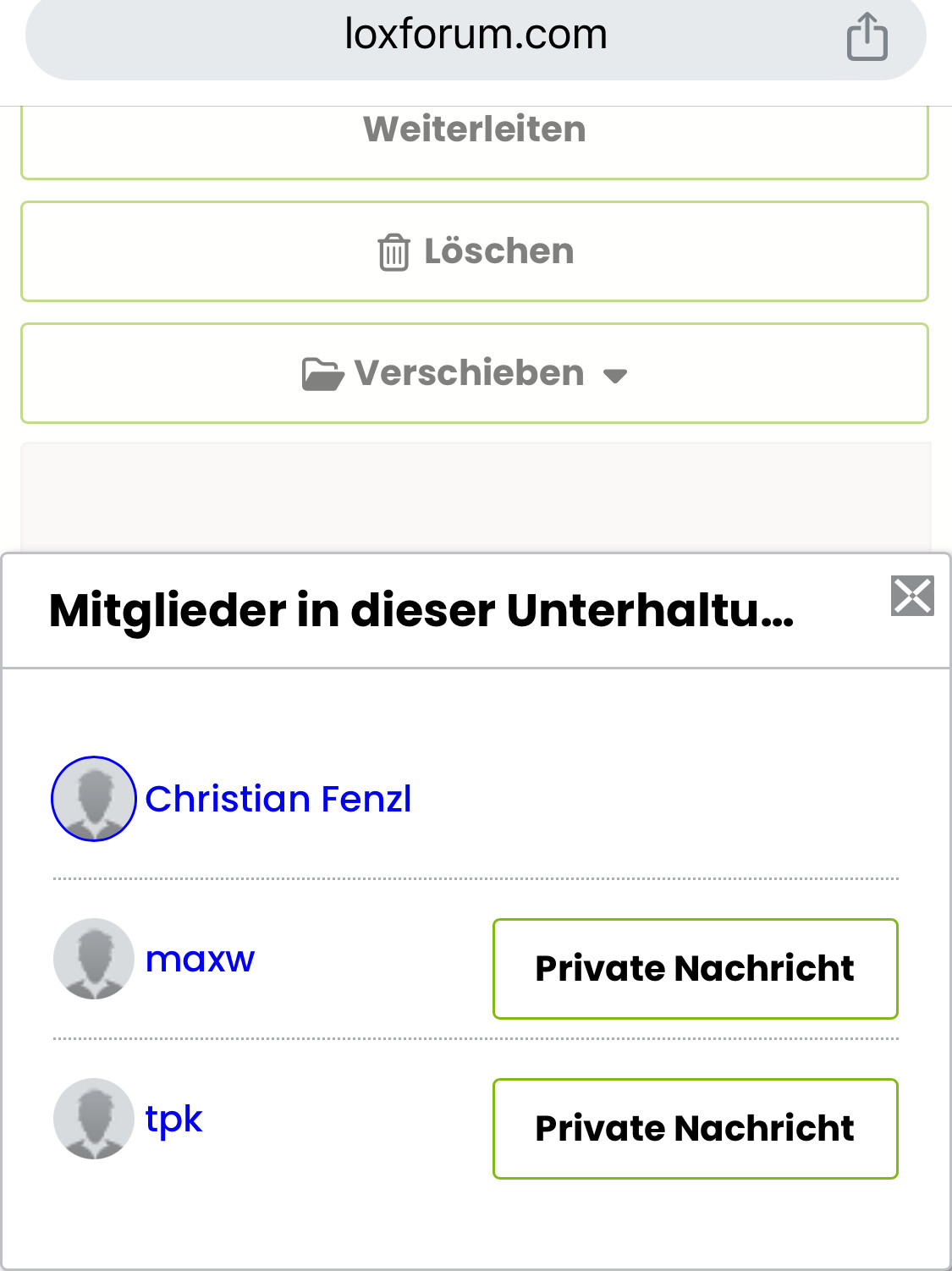Click the dotted divider below Christian Fenzl
This screenshot has width=952, height=1271.
coord(476,879)
